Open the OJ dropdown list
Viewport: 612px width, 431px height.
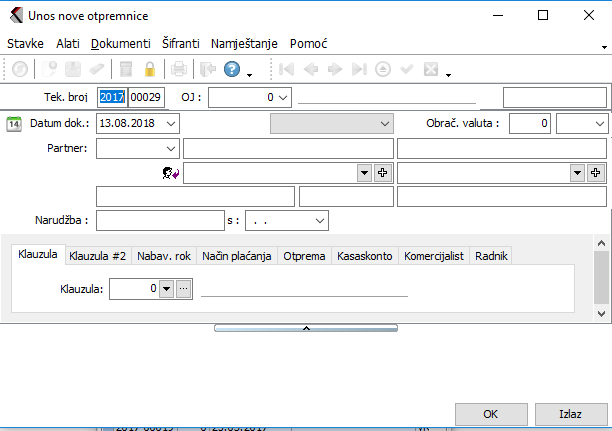[x=282, y=97]
